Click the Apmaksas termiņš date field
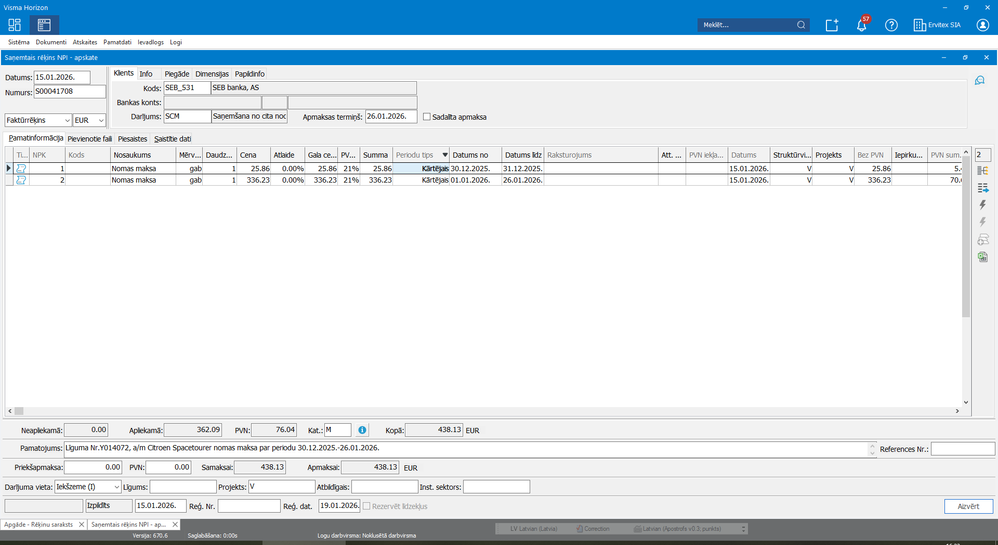 tap(391, 117)
